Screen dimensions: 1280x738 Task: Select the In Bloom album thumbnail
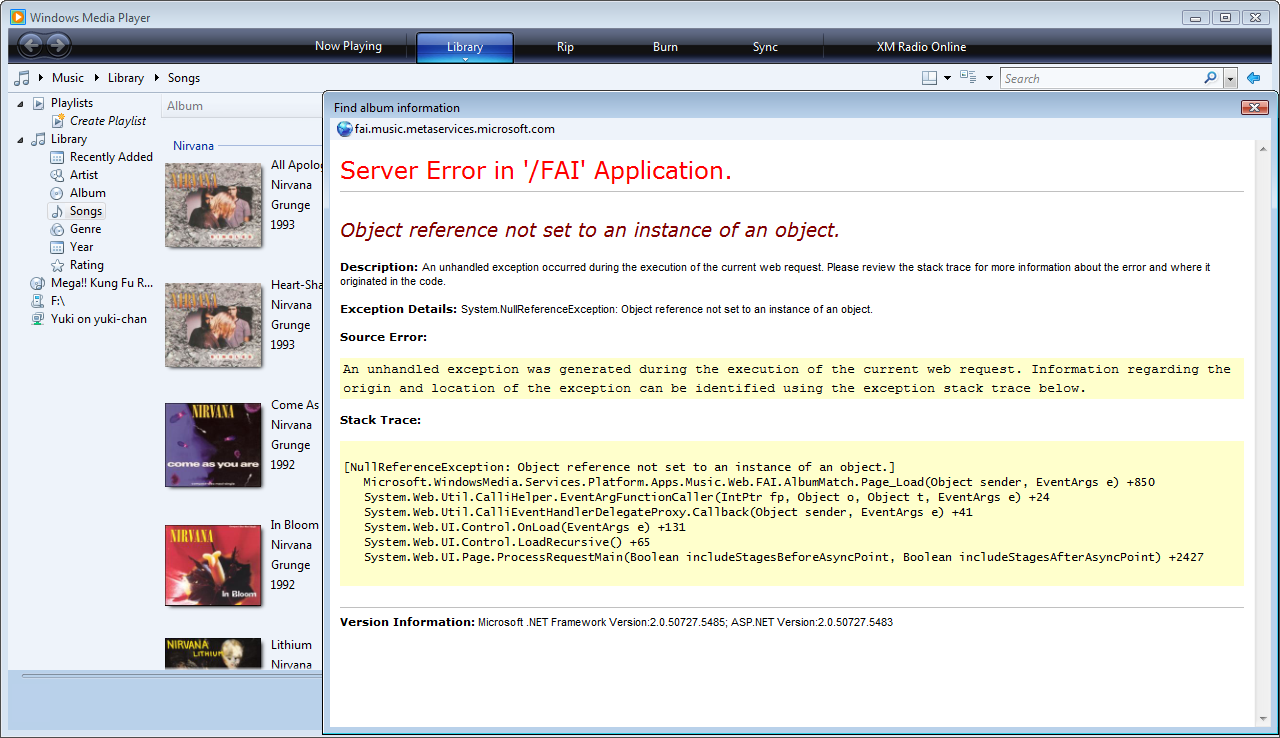[213, 565]
